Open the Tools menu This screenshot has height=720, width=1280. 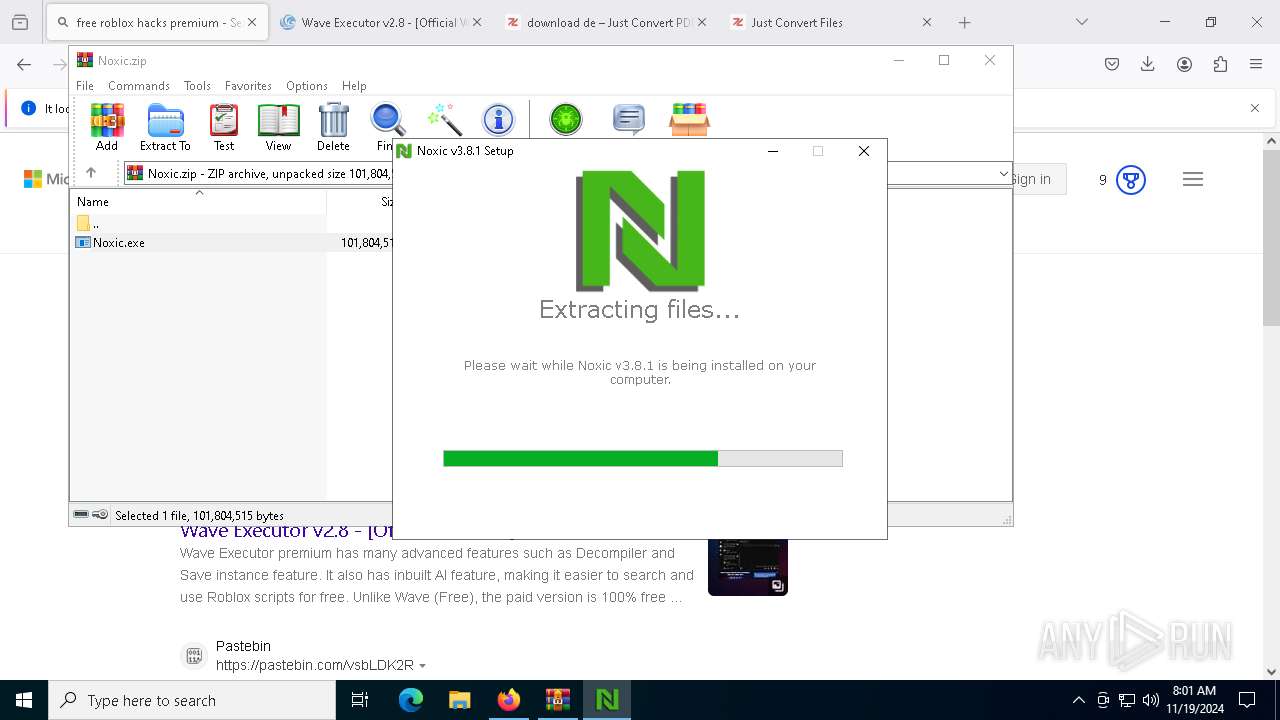[197, 86]
